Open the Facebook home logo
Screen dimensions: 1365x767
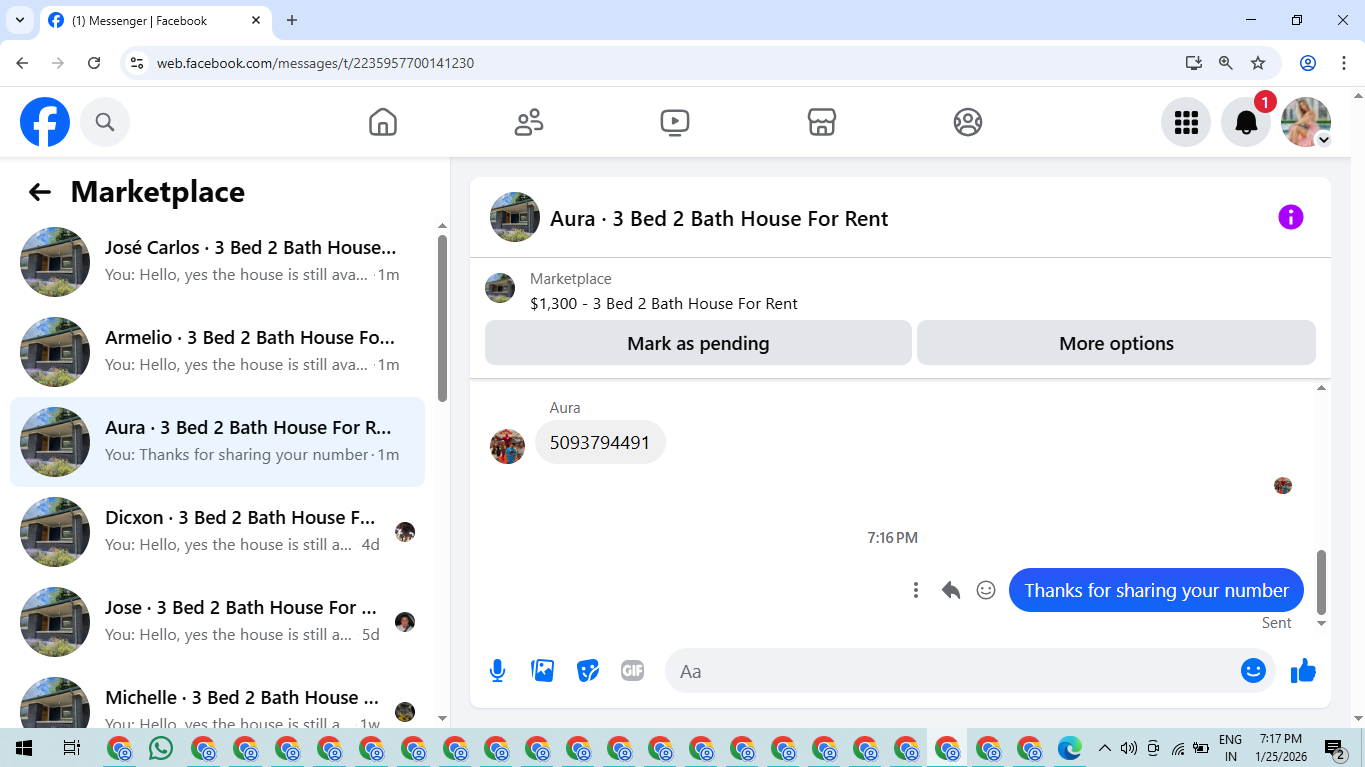(45, 122)
